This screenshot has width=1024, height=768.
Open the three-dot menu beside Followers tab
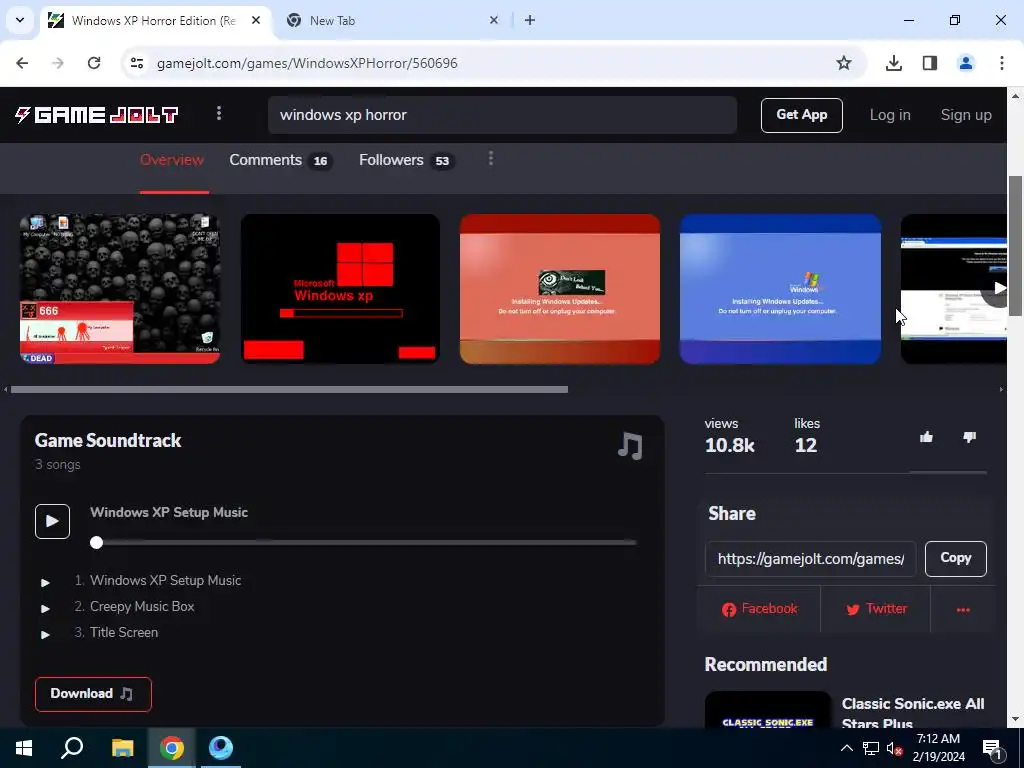[490, 159]
